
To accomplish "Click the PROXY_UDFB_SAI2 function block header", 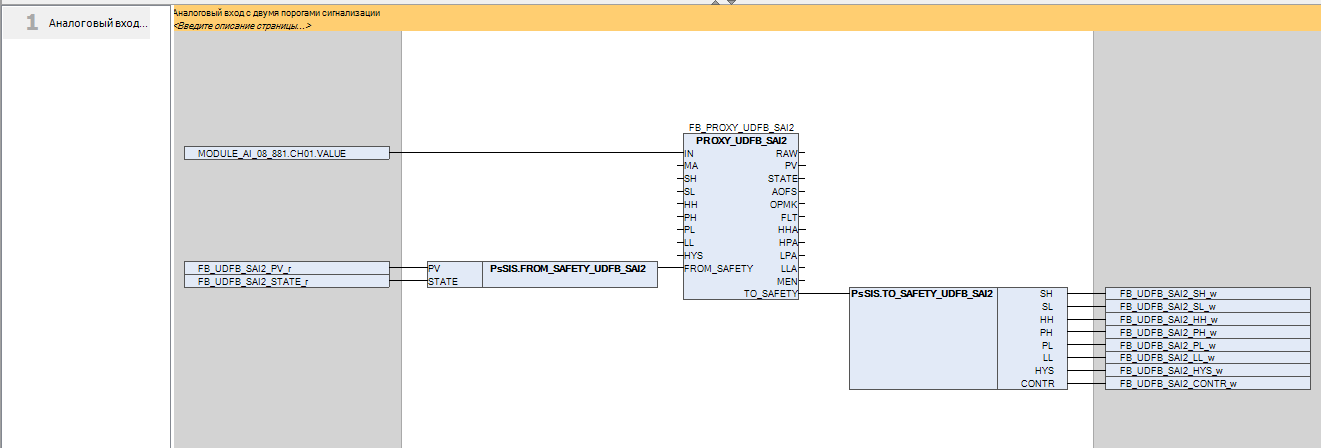I will tap(742, 141).
